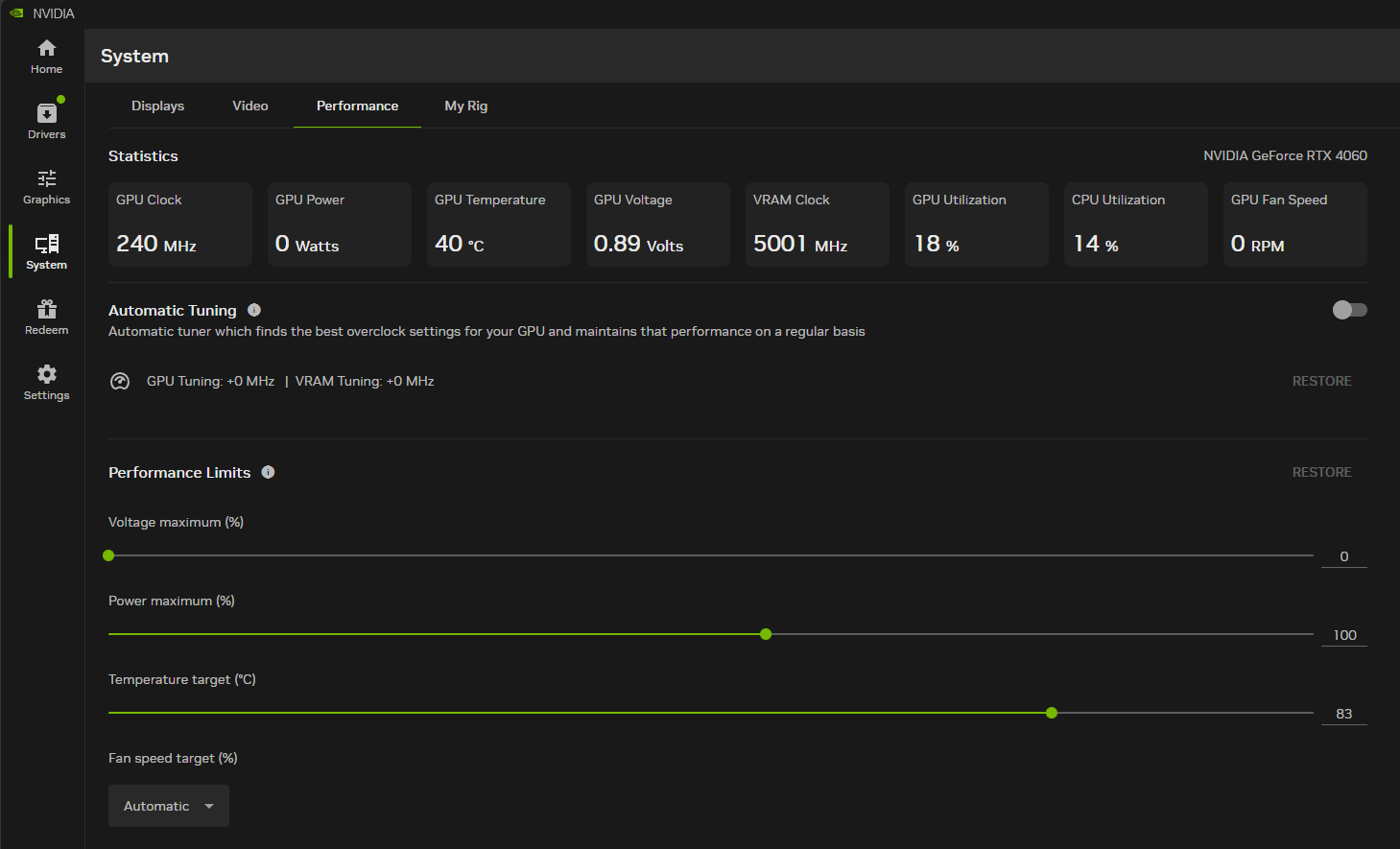1400x849 pixels.
Task: Switch to the Video tab
Action: pos(250,106)
